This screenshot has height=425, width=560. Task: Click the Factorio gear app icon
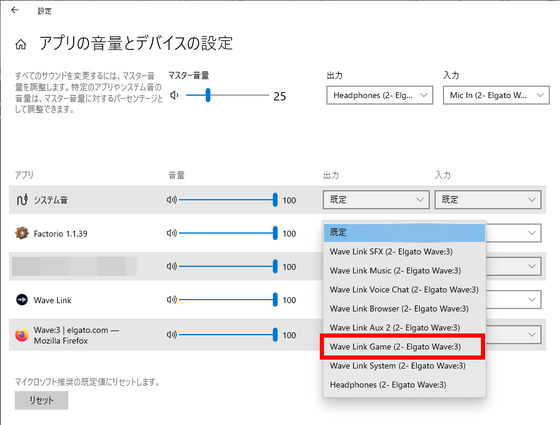pyautogui.click(x=22, y=233)
